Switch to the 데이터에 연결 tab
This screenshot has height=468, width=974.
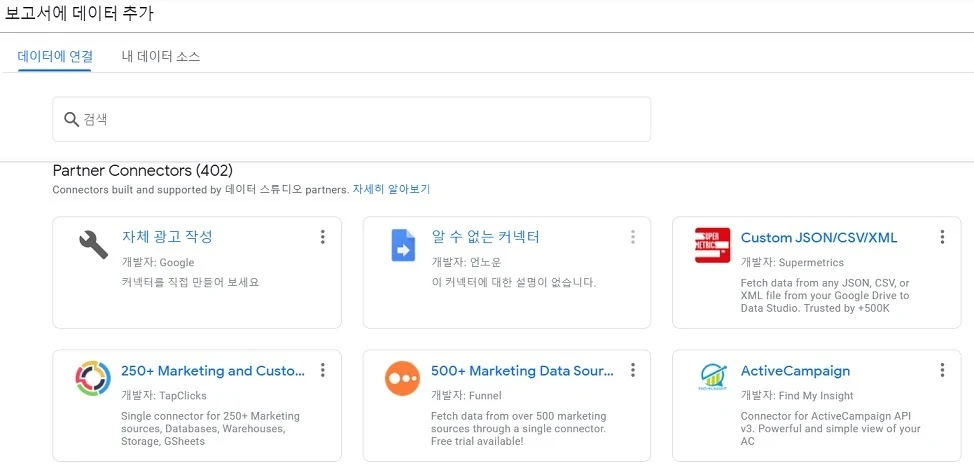55,57
